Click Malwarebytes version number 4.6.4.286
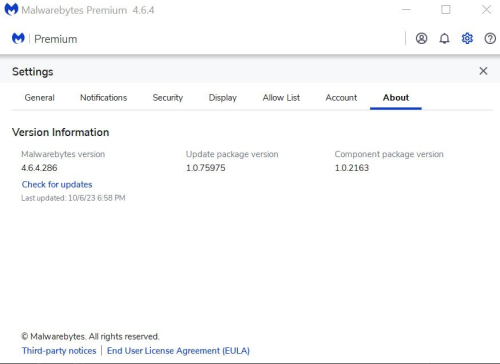This screenshot has height=364, width=500. [39, 168]
